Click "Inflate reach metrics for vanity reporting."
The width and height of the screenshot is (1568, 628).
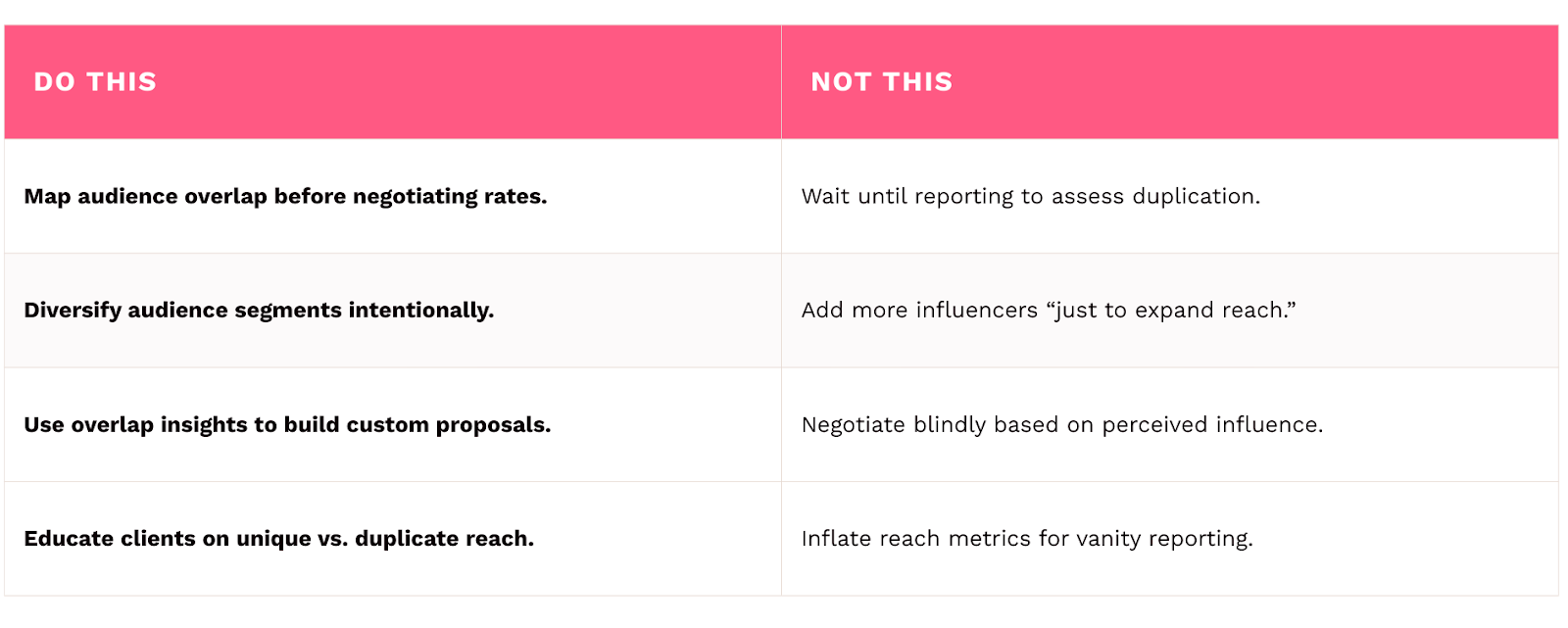pos(1026,539)
